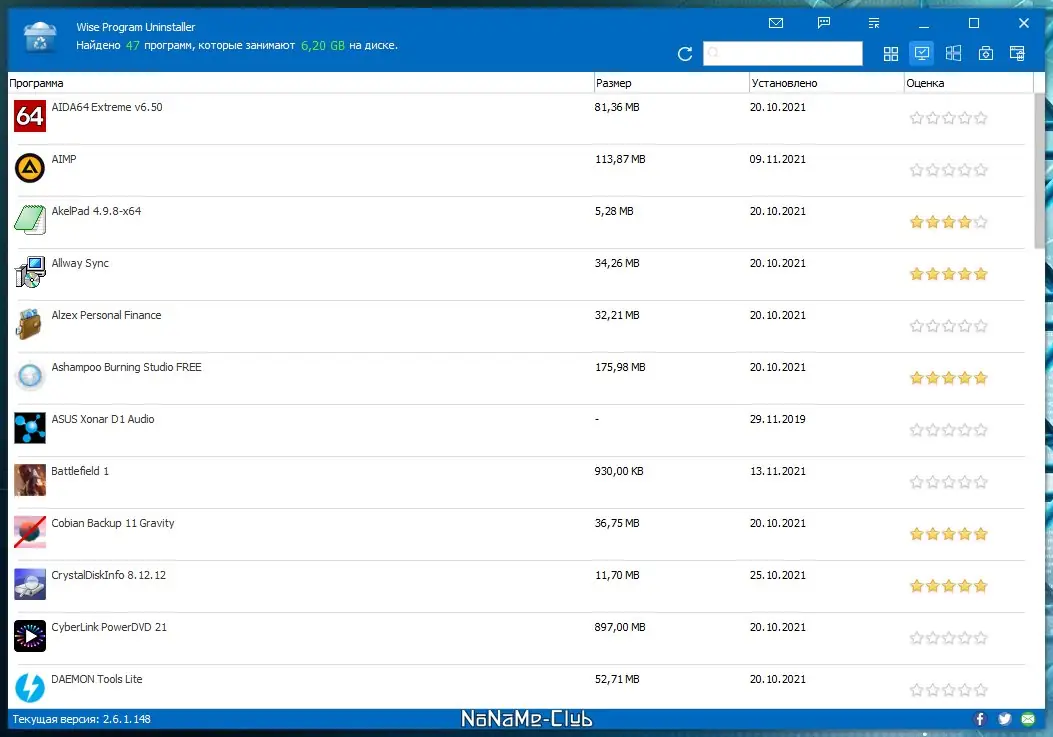Open the chat comment icon
The width and height of the screenshot is (1053, 737).
click(824, 23)
